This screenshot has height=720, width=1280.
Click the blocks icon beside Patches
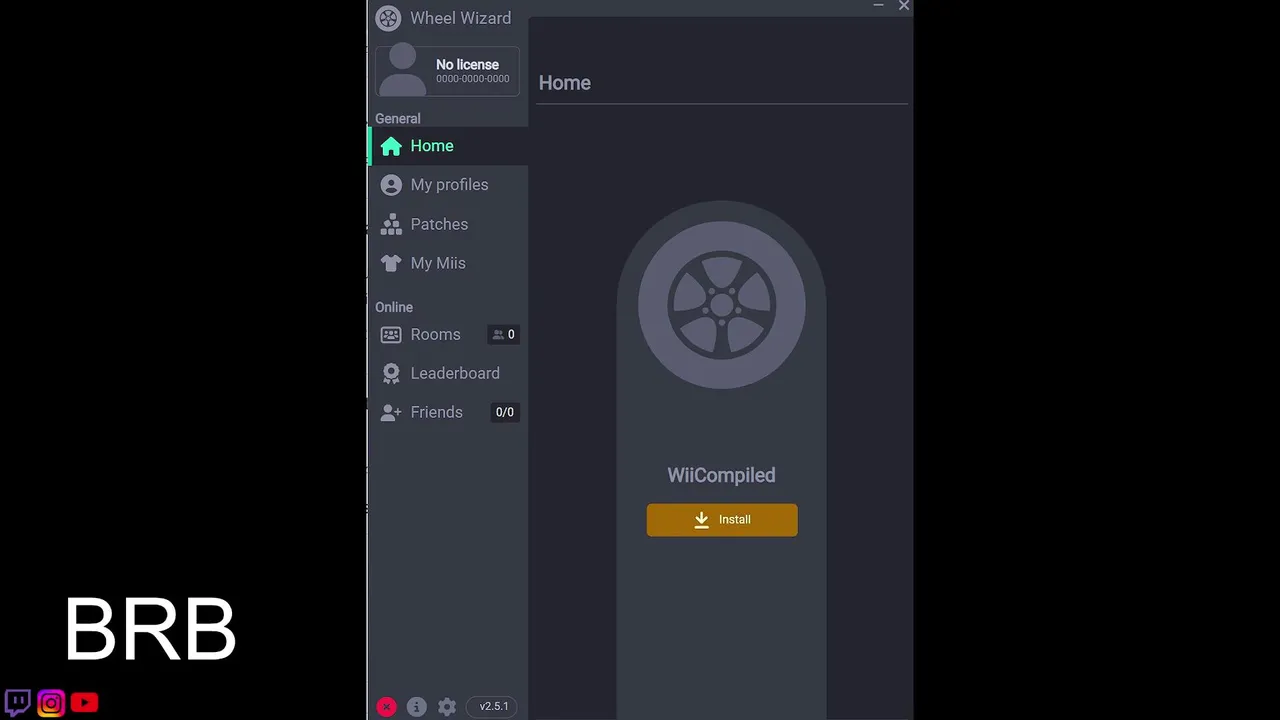click(x=391, y=224)
